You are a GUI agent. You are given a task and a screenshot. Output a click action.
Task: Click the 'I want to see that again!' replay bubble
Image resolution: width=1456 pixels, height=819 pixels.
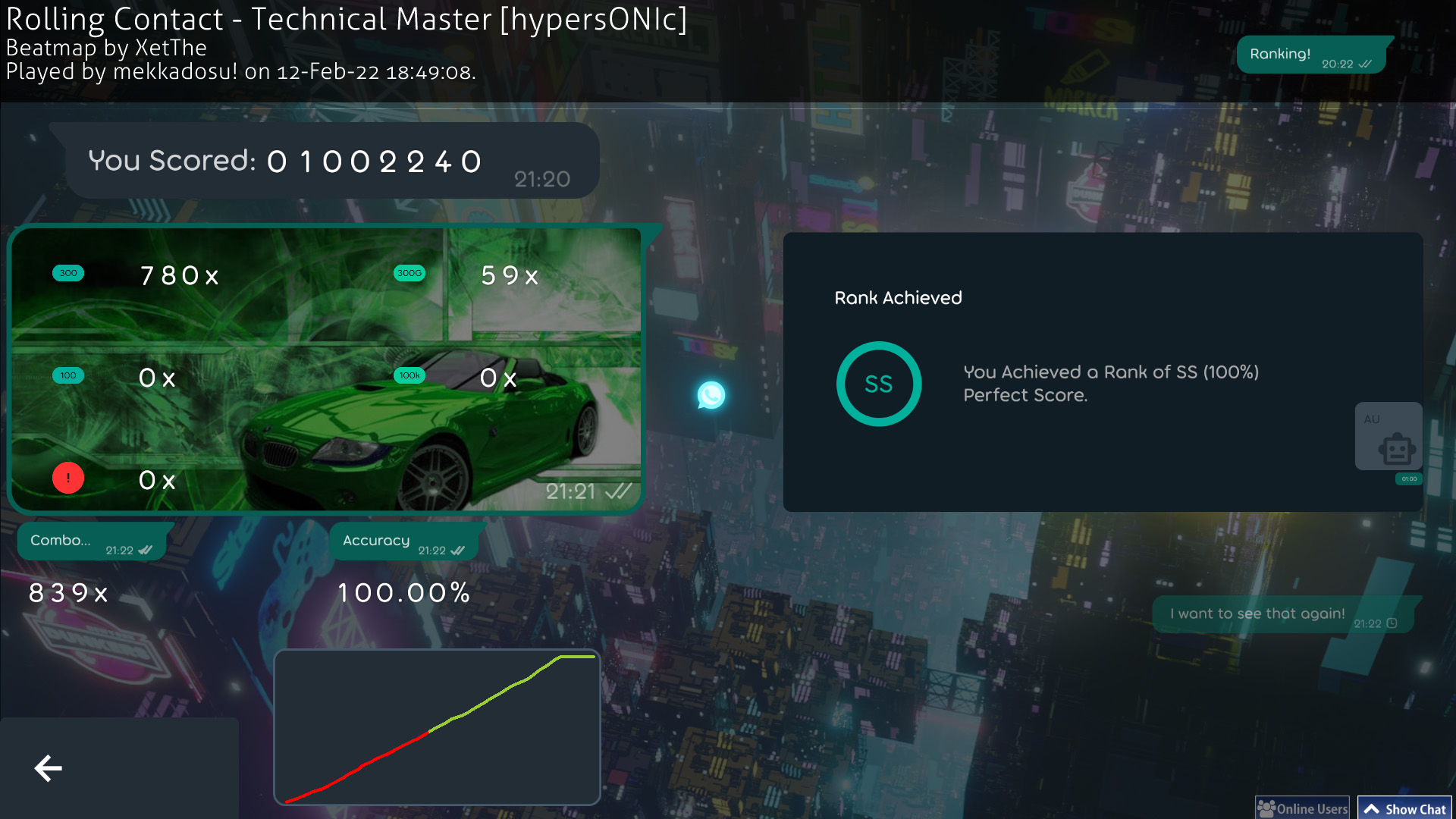coord(1282,614)
